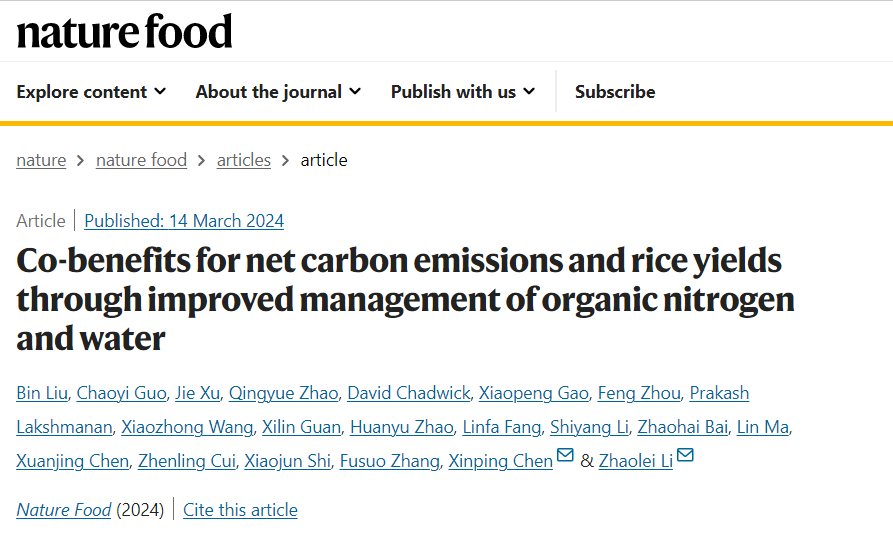The height and width of the screenshot is (535, 893).
Task: Select author David Chadwick
Action: pyautogui.click(x=409, y=393)
